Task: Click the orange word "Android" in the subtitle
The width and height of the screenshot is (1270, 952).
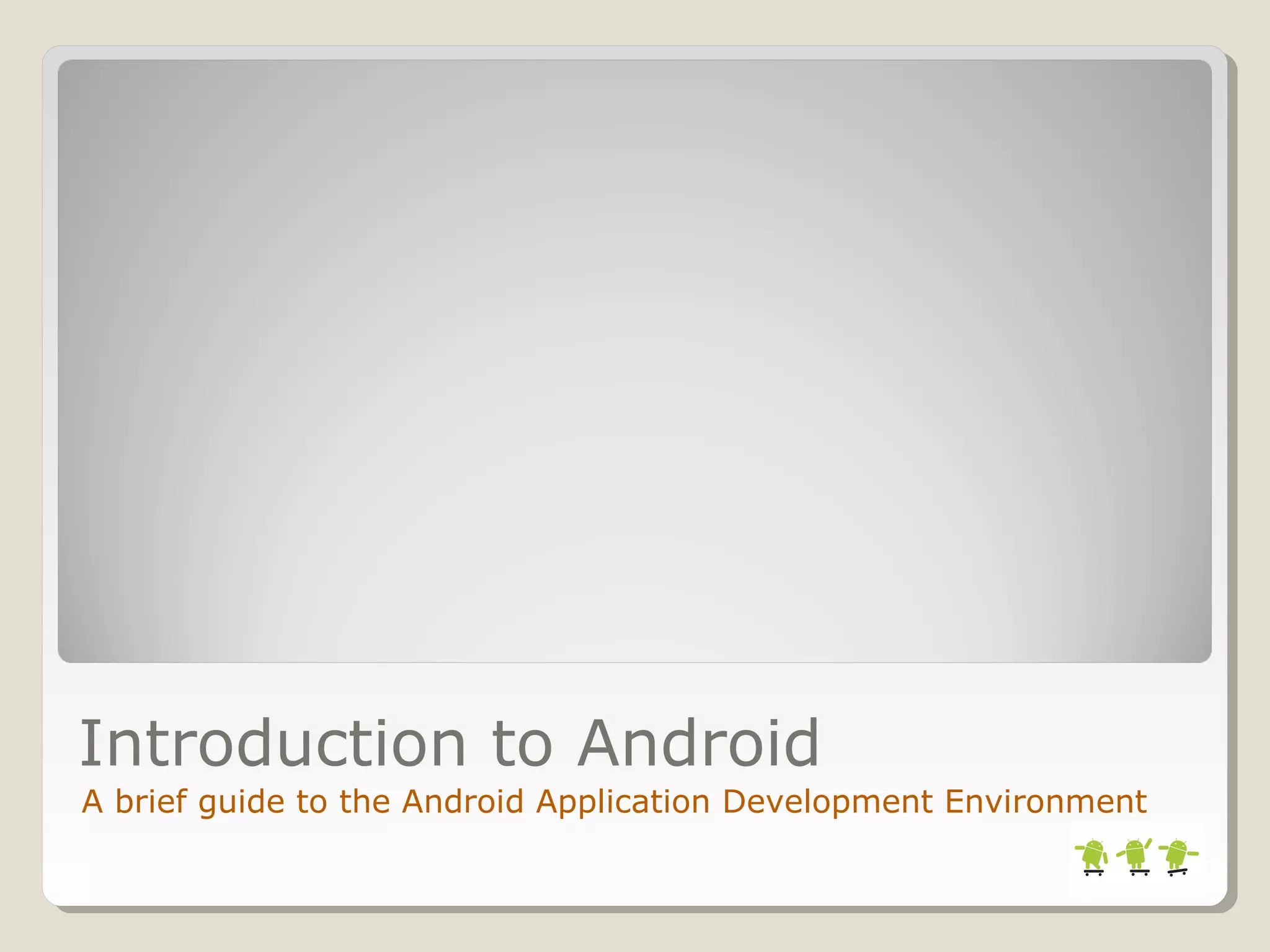Action: [463, 801]
